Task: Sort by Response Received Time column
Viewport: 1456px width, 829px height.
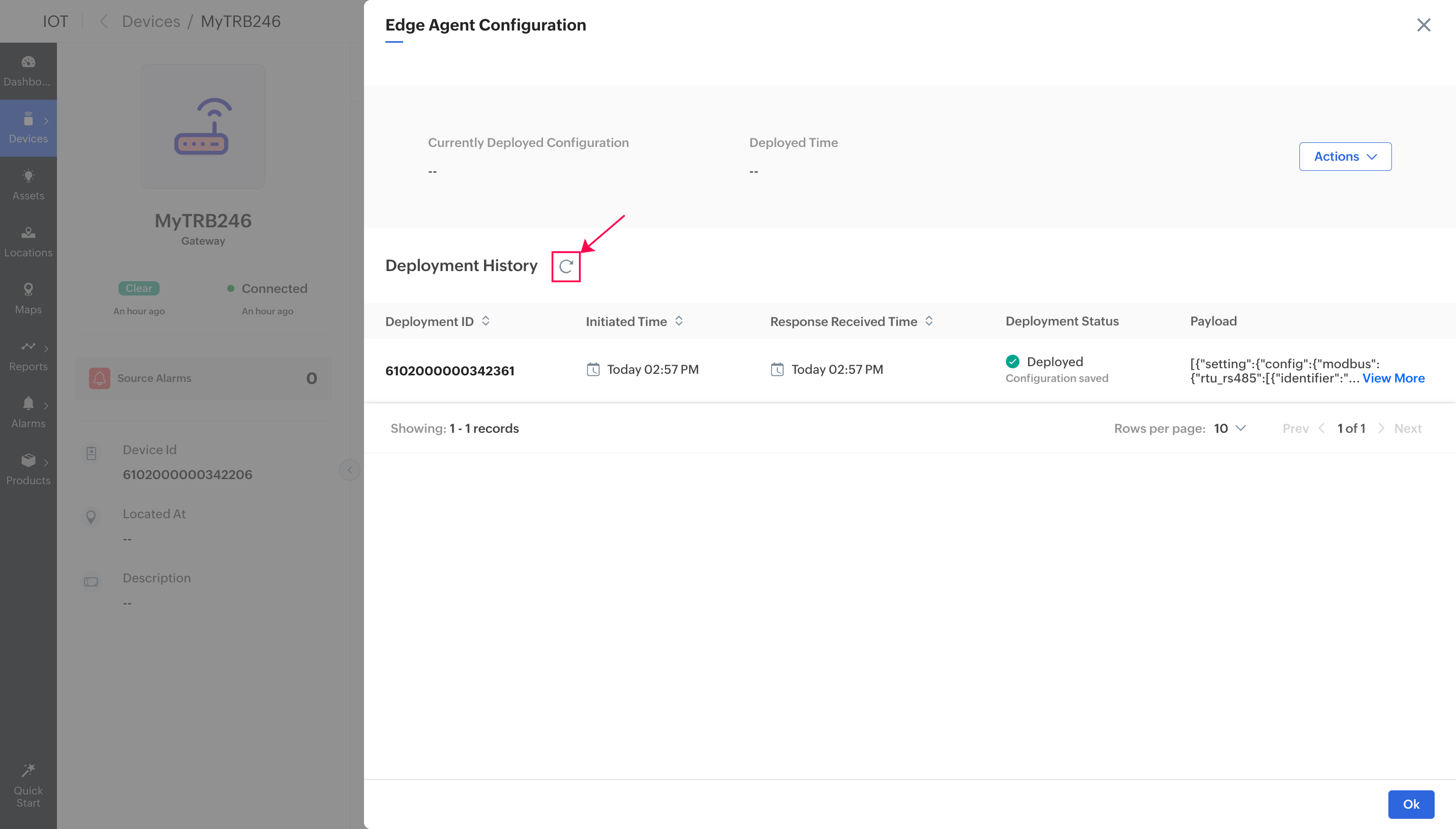Action: coord(929,321)
